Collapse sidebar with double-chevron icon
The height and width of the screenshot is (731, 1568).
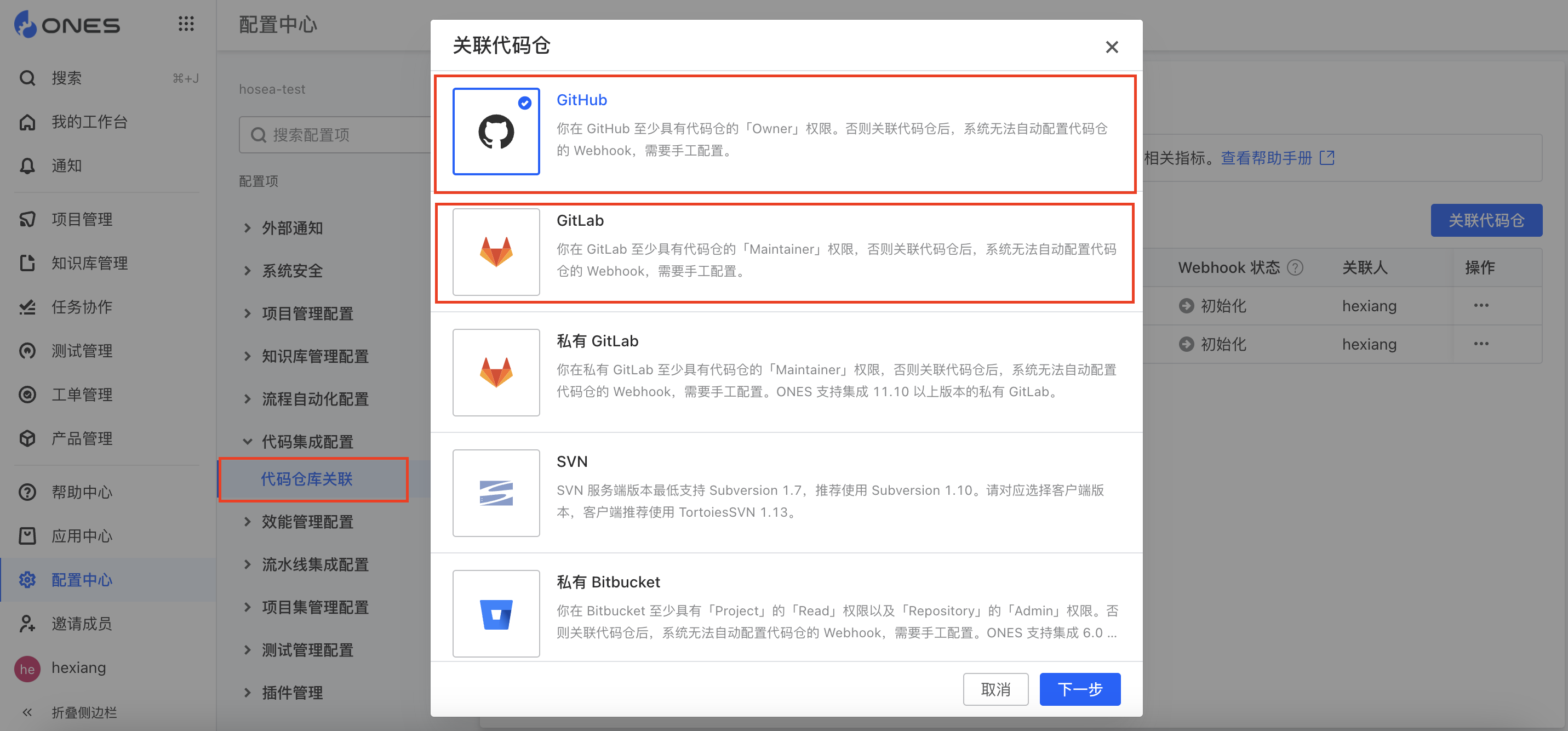[27, 712]
